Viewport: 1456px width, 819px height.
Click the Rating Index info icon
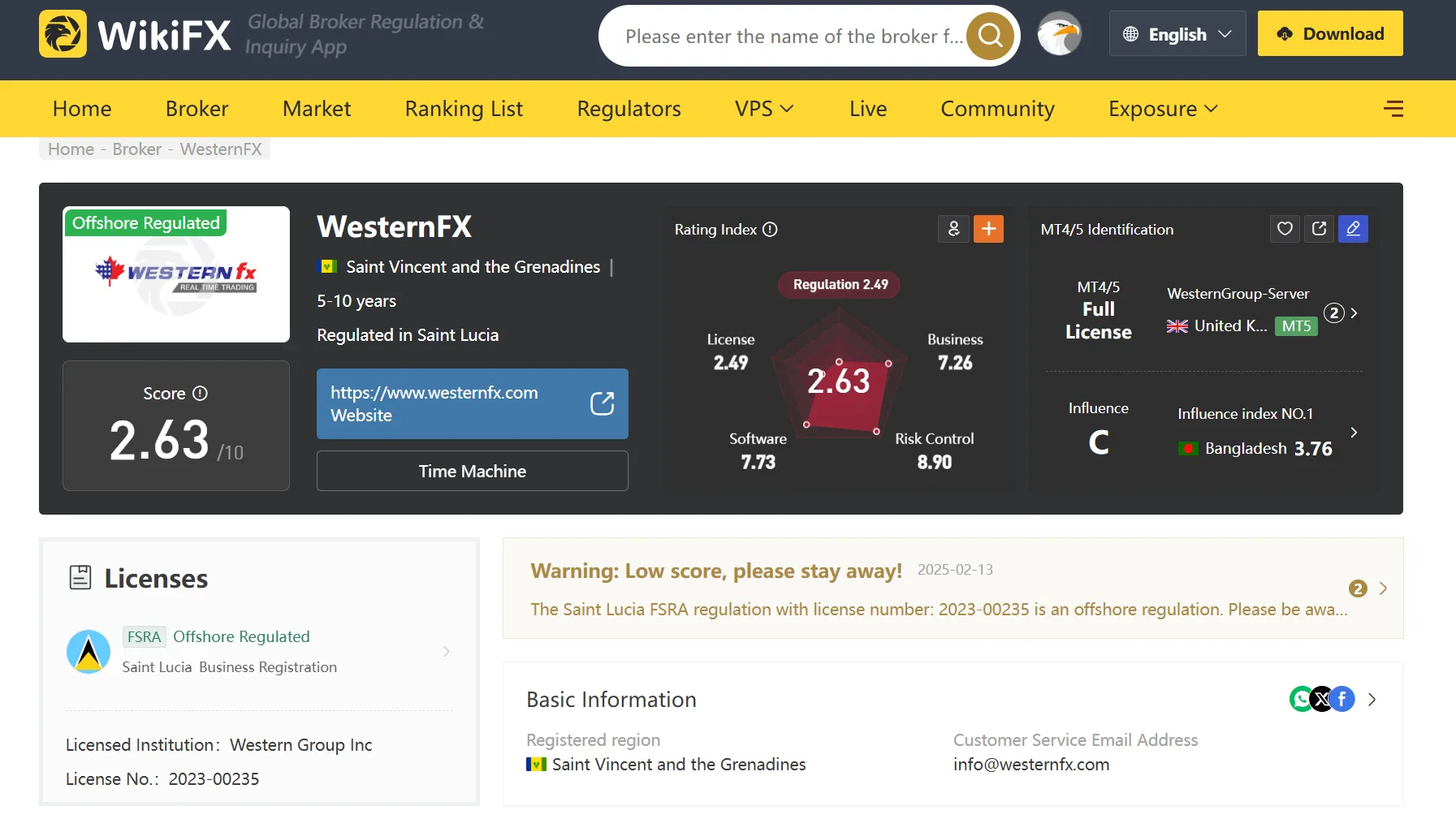point(771,230)
